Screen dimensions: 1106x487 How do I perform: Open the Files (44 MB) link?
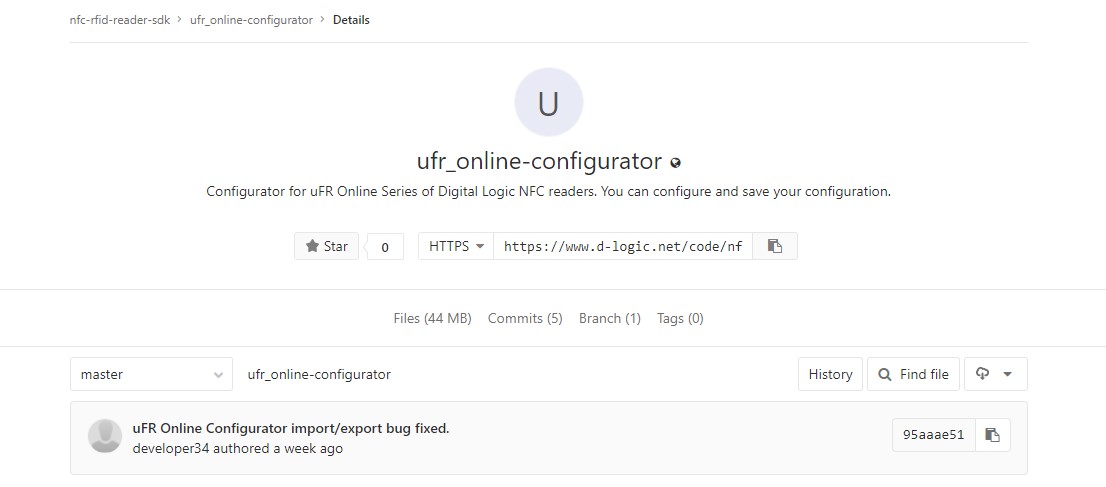(x=432, y=318)
